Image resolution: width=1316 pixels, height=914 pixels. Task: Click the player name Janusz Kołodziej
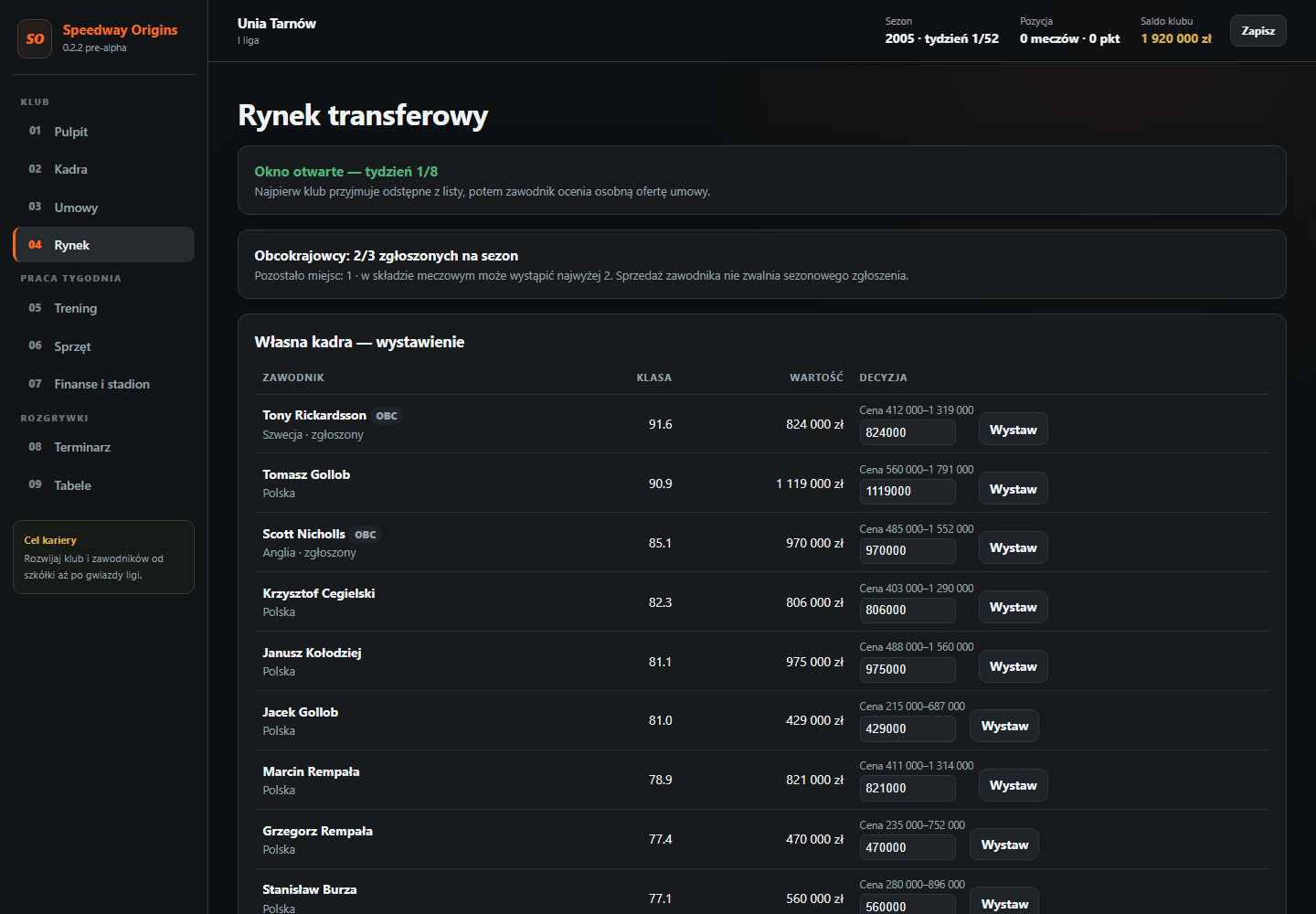[x=312, y=653]
